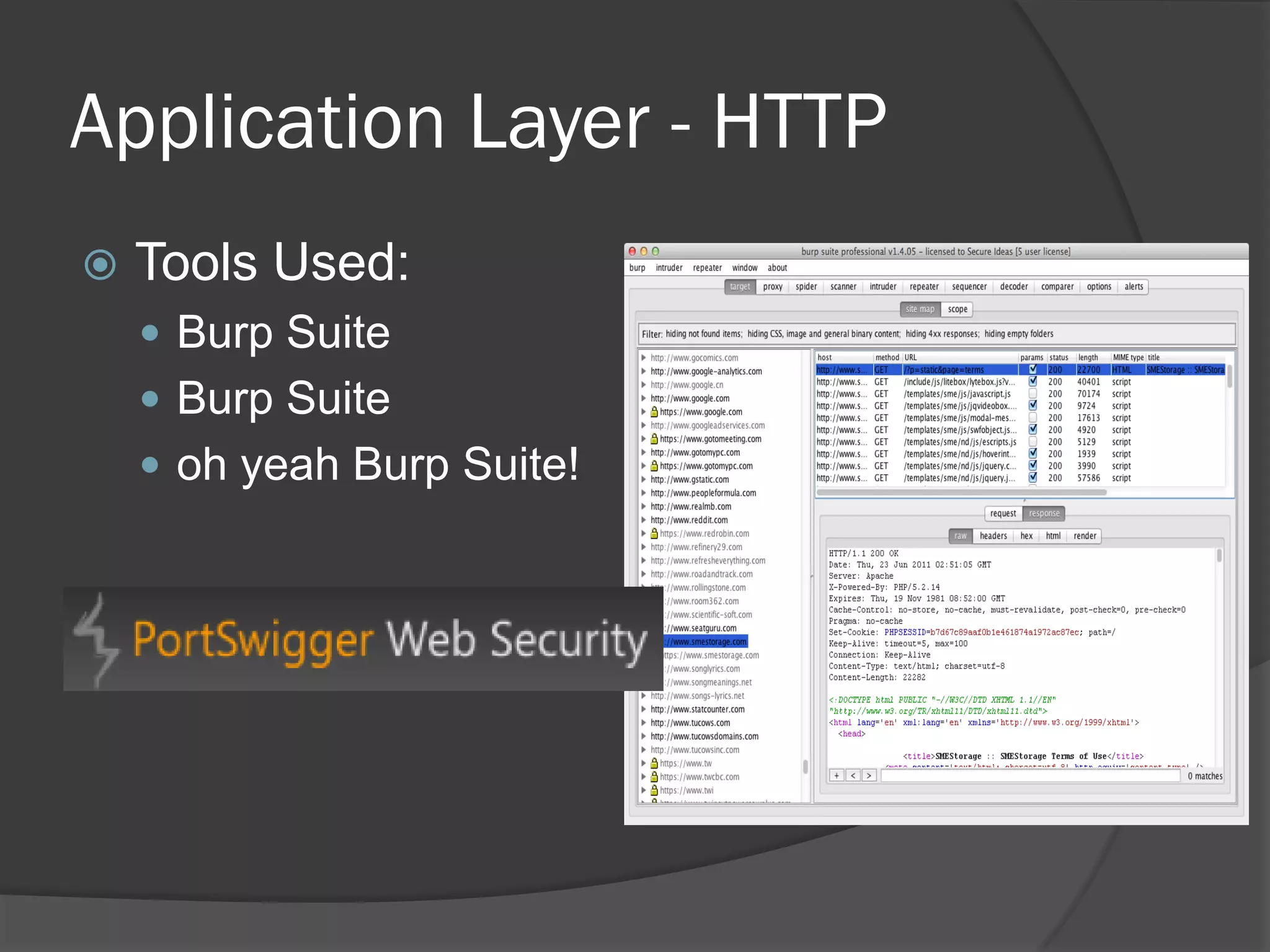Click the lock icon beside https://www.google.com
Viewport: 1270px width, 952px height.
pos(654,412)
